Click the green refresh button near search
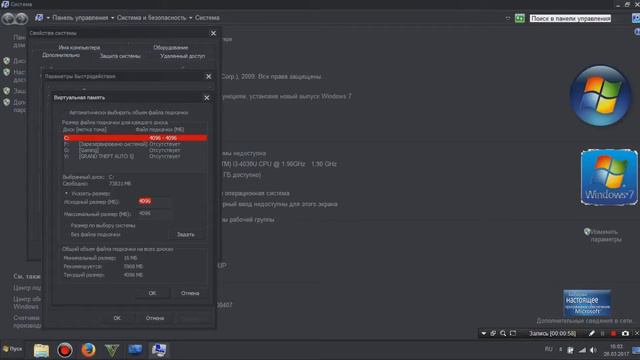The width and height of the screenshot is (640, 360). [x=520, y=18]
